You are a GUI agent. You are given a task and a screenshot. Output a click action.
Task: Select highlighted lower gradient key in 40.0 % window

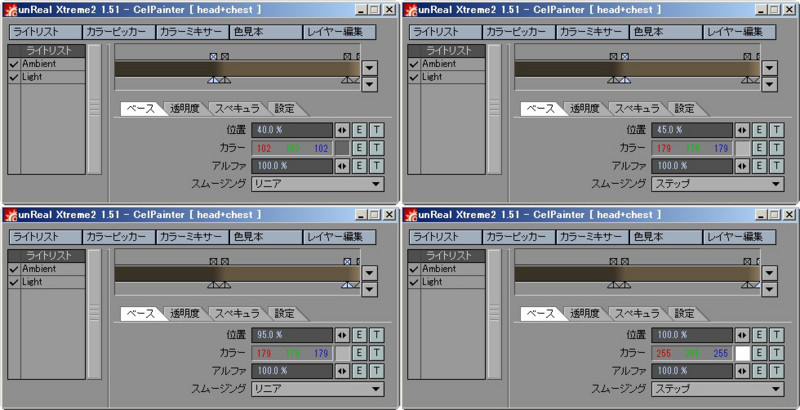pos(214,80)
